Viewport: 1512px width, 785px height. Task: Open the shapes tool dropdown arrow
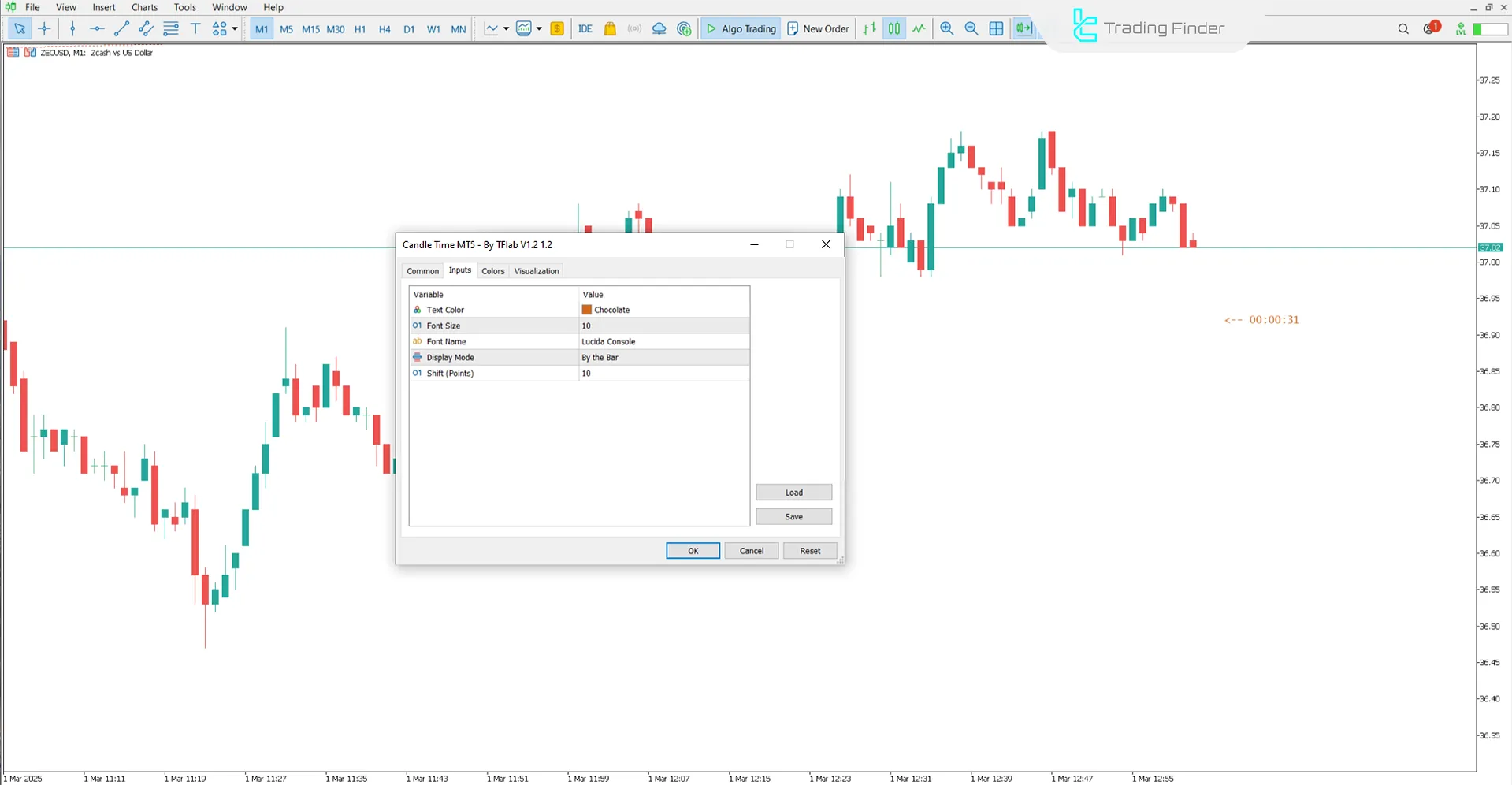(x=234, y=28)
